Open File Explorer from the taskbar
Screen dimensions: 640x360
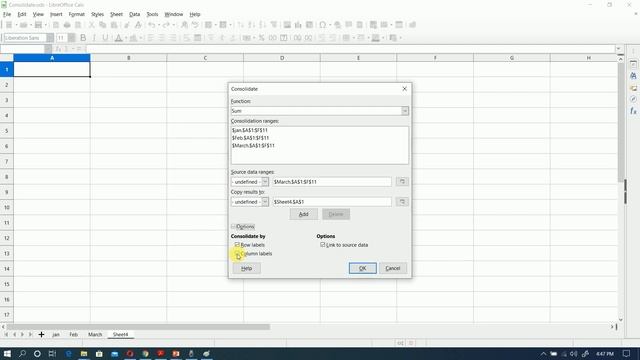tap(84, 353)
